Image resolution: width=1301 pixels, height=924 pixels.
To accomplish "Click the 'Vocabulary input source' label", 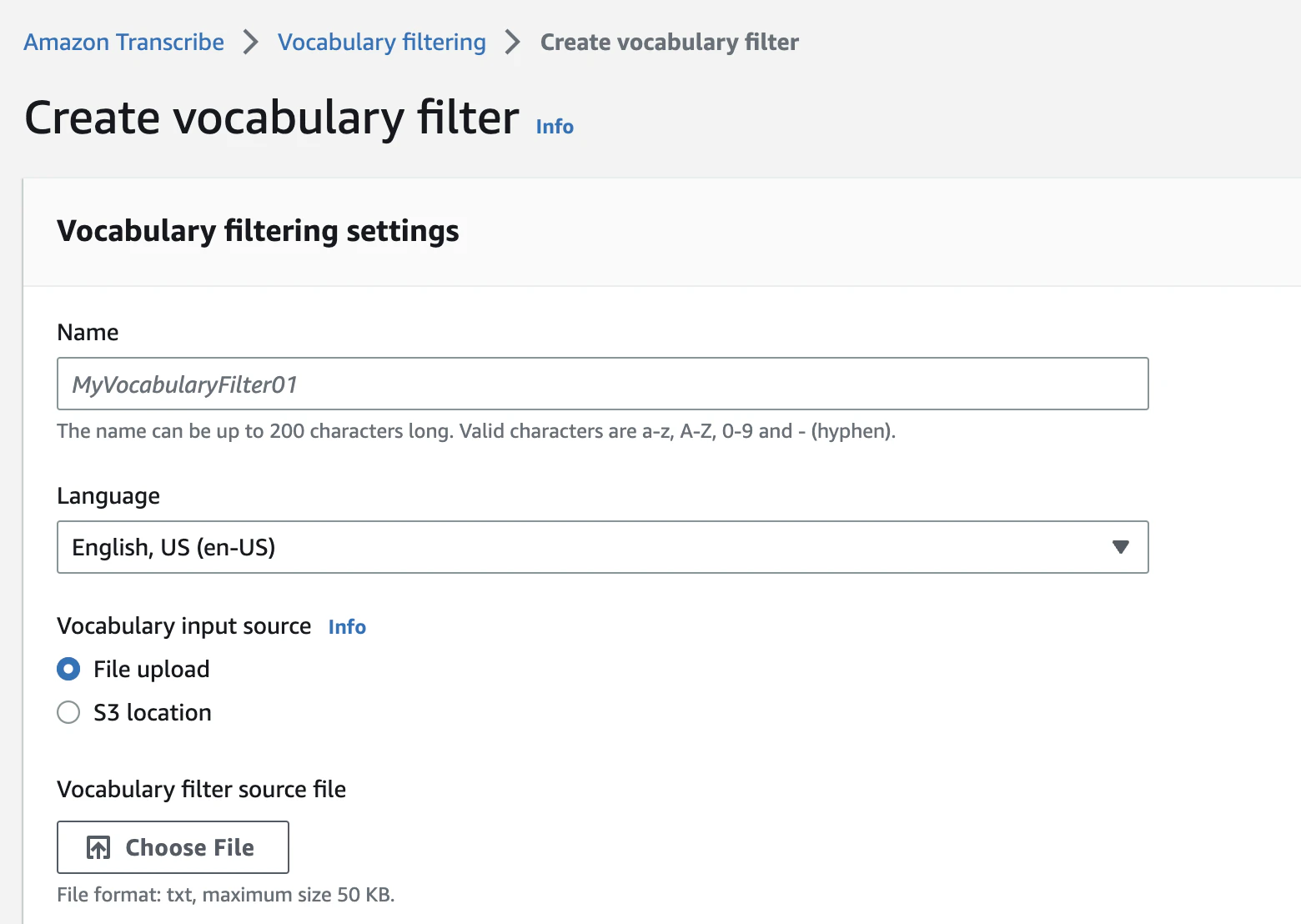I will point(183,626).
